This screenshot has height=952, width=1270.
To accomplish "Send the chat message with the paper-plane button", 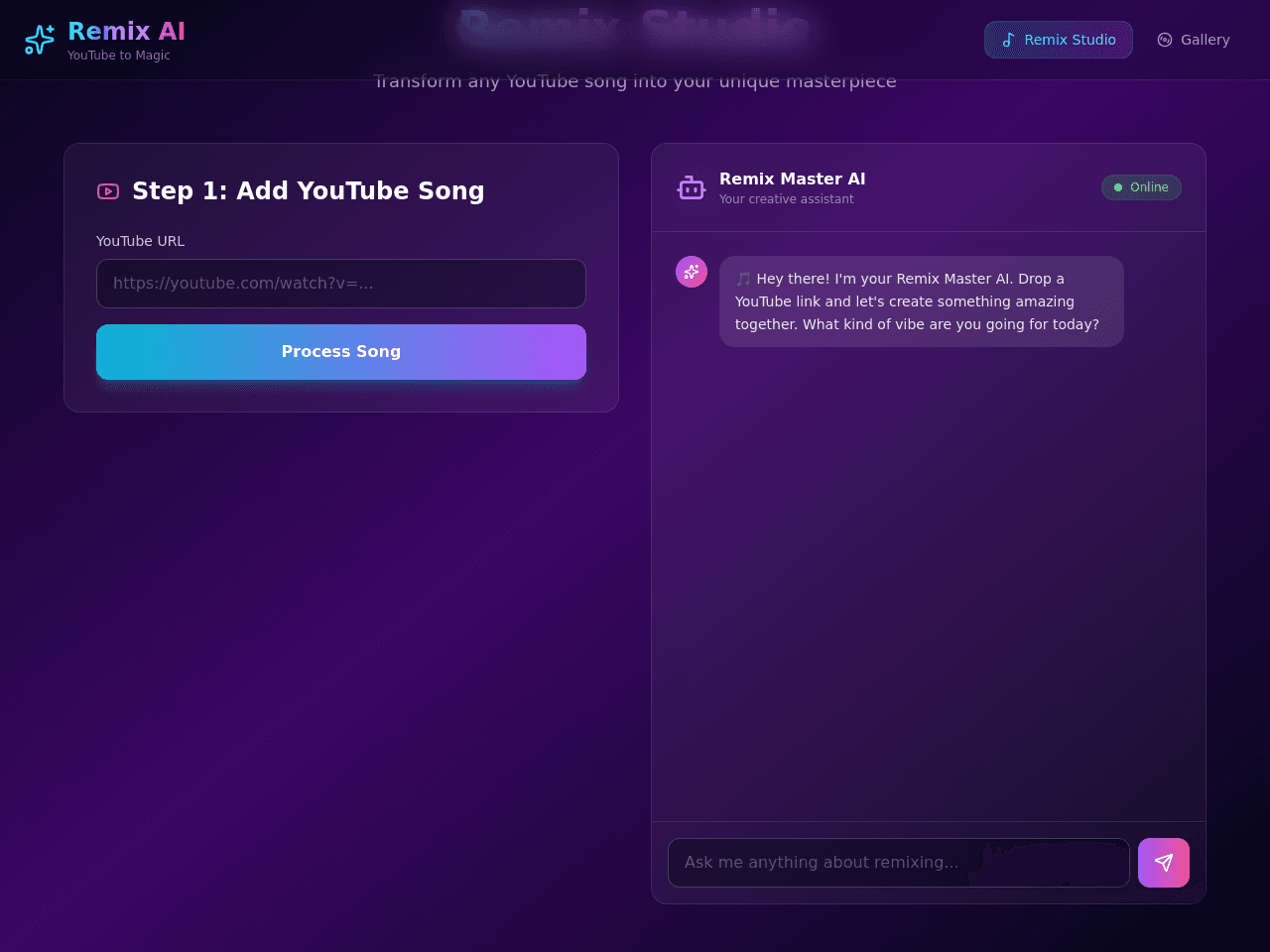I will pos(1164,863).
